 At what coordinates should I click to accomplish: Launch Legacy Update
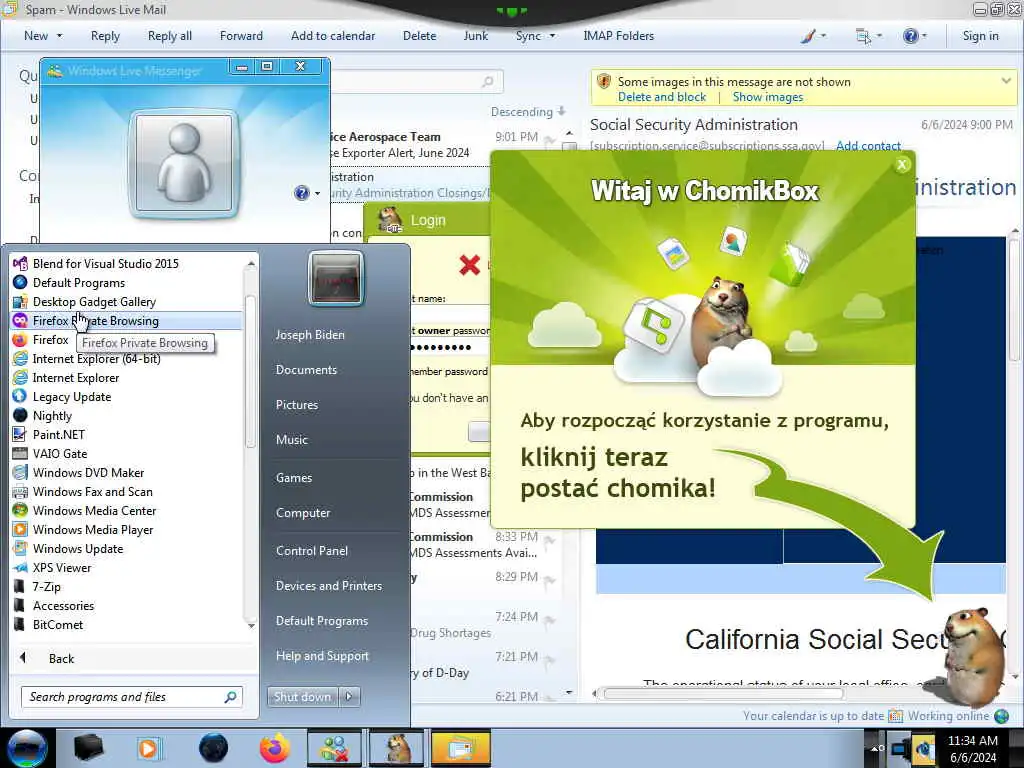pos(72,396)
